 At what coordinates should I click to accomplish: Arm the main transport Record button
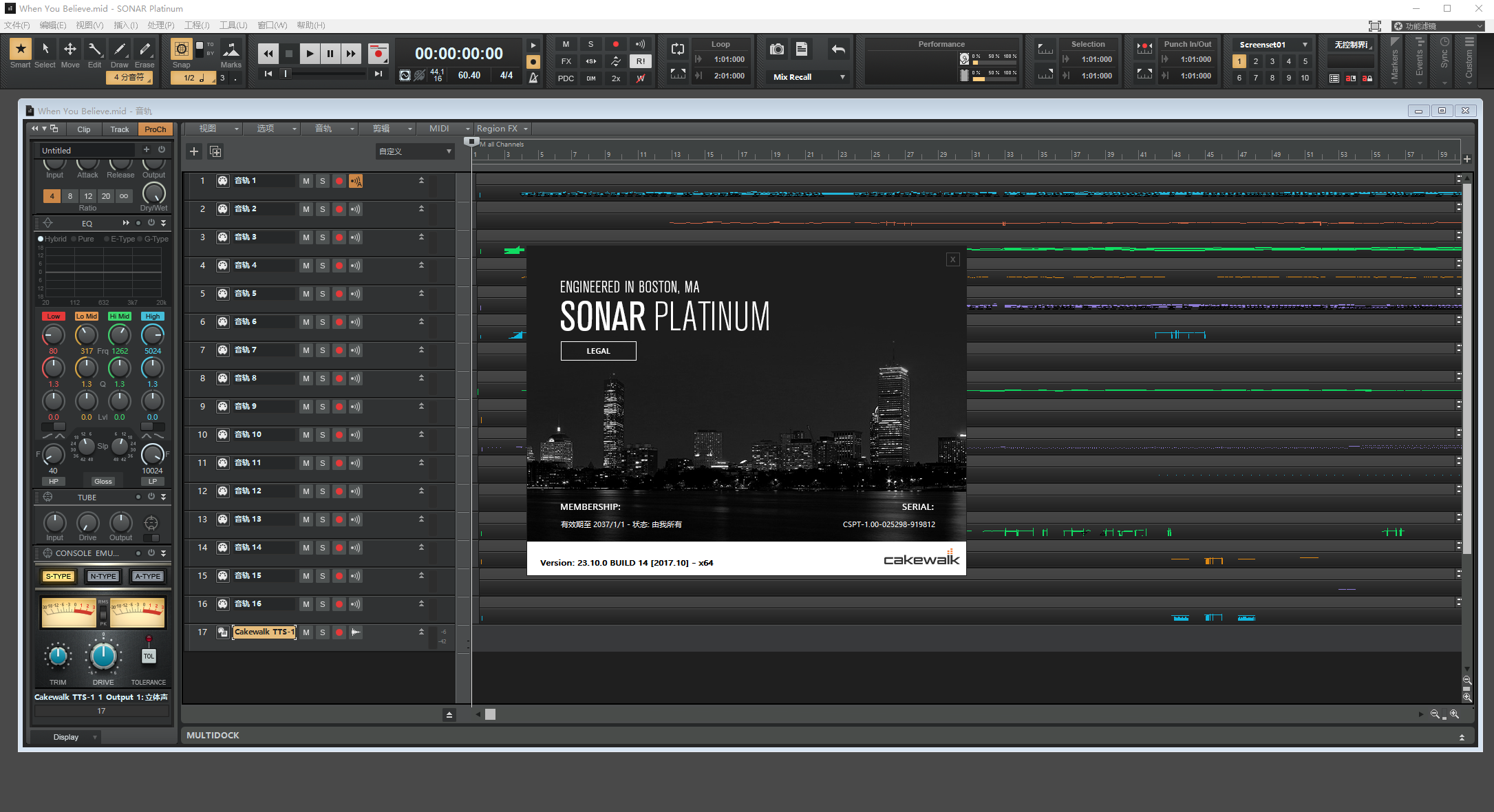pos(378,54)
